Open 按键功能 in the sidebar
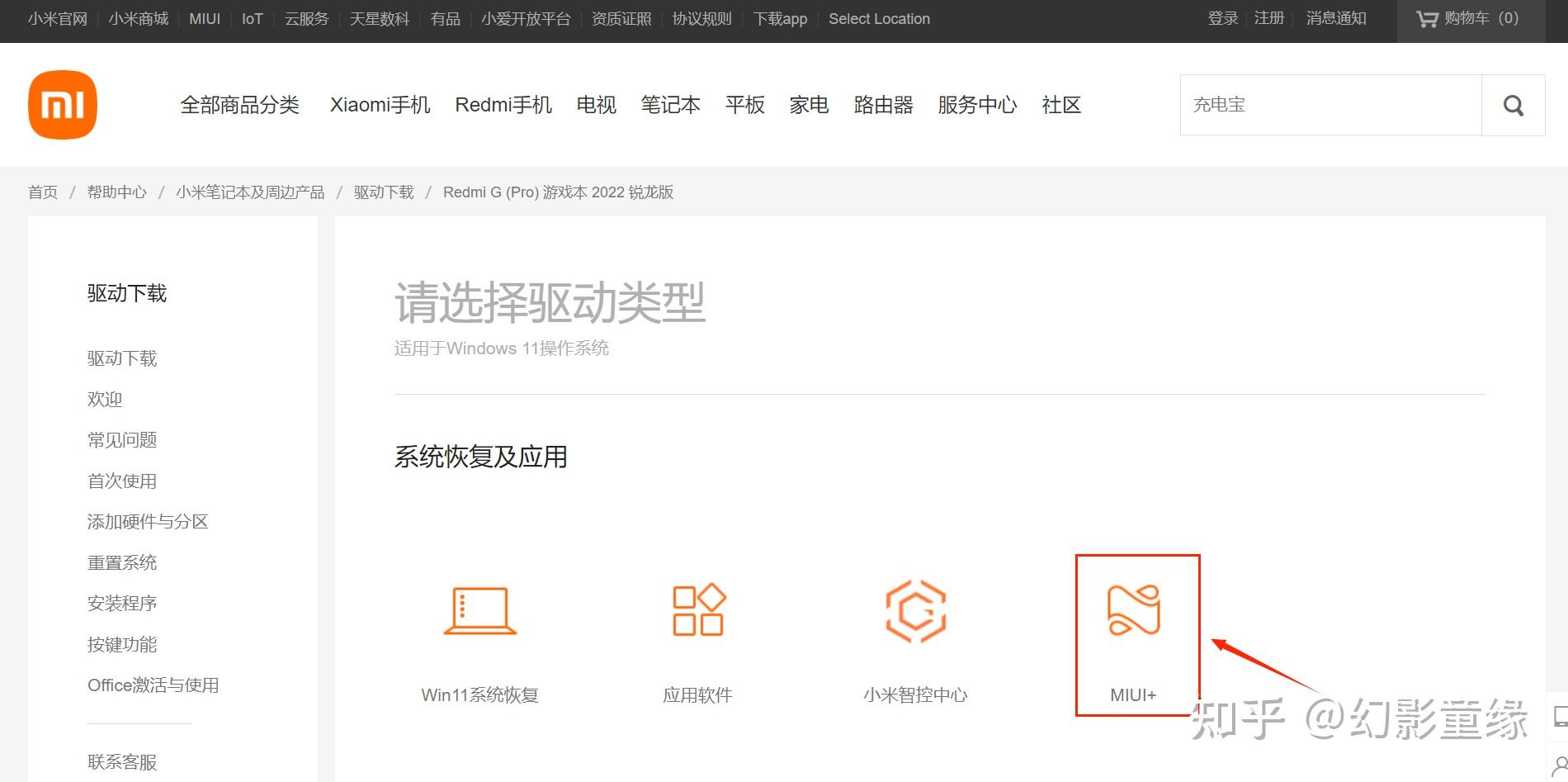This screenshot has height=782, width=1568. click(x=122, y=644)
